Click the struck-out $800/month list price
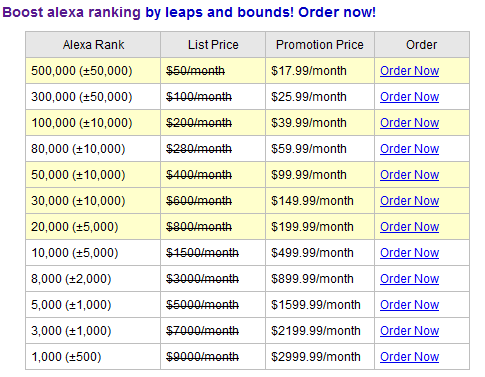485x377 pixels. pyautogui.click(x=199, y=227)
